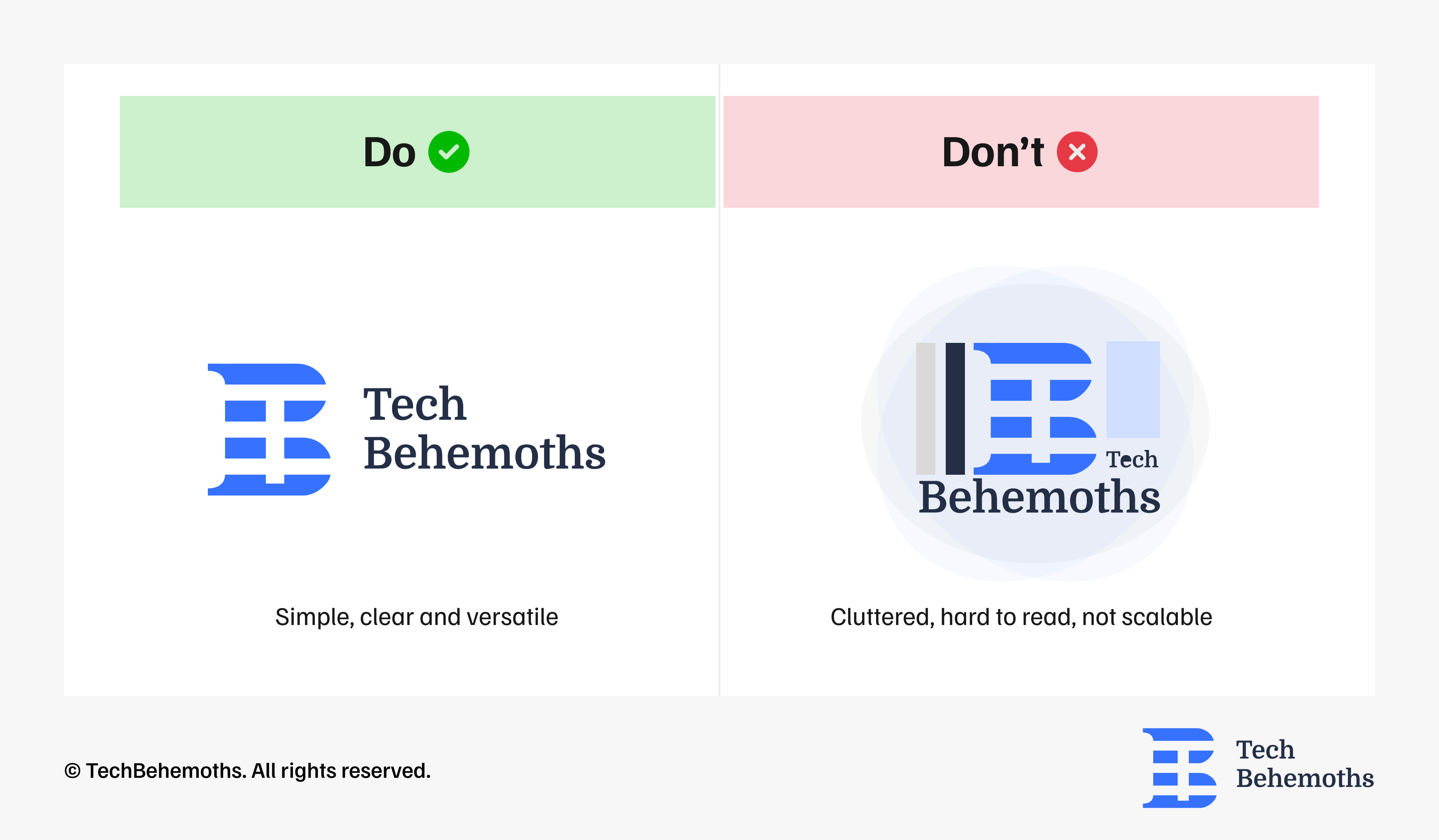Click the large 'Behemoths' text in Don't panel
This screenshot has width=1439, height=840.
(x=1039, y=497)
